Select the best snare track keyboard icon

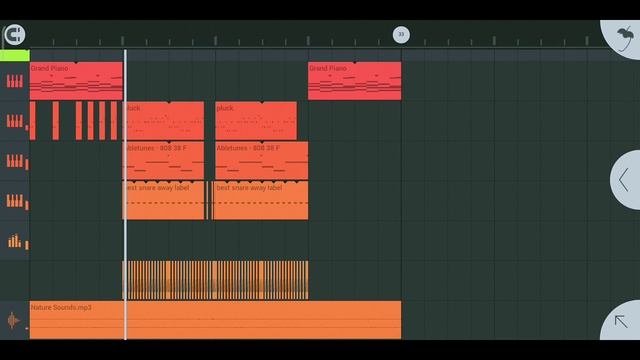[x=15, y=200]
